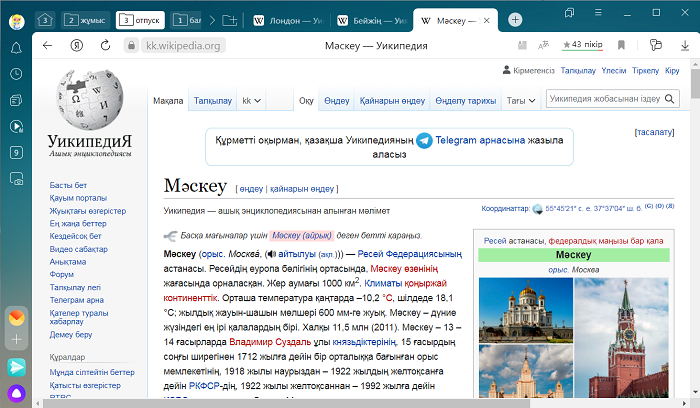700x408 pixels.
Task: Click the Wikipedia globe logo
Action: 90,99
